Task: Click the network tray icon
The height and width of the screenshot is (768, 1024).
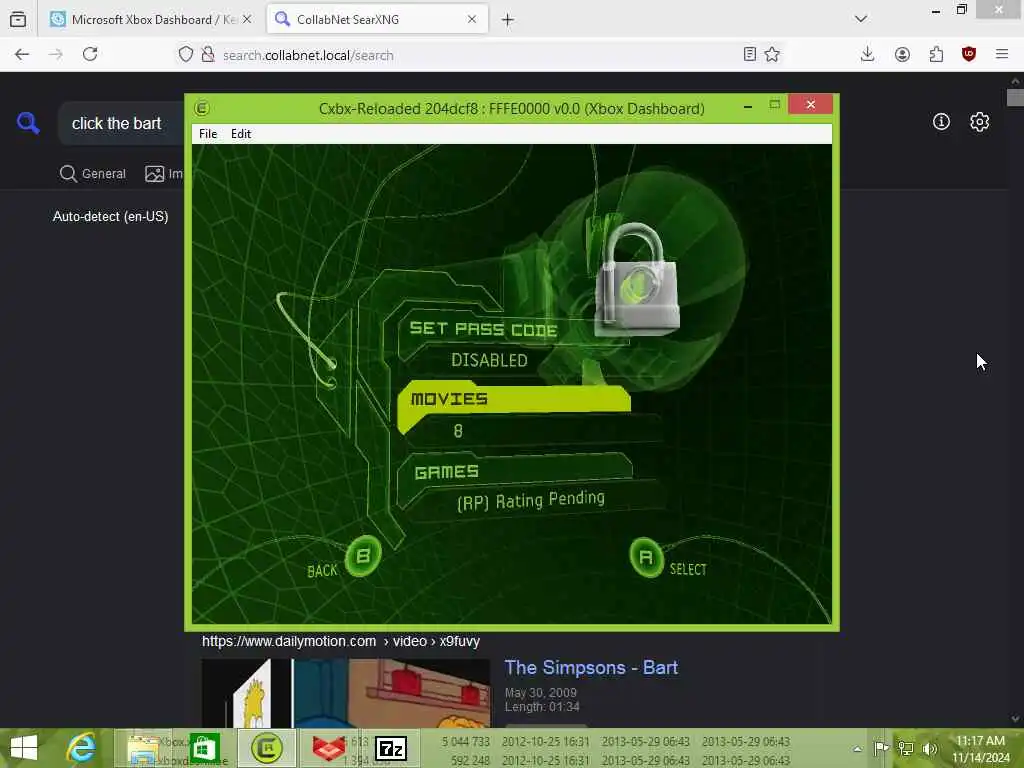Action: 906,748
